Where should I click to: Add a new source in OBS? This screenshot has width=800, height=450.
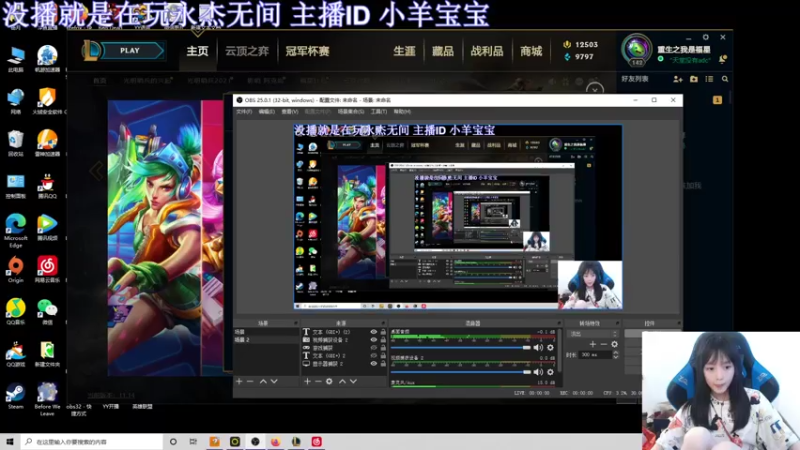coord(307,381)
